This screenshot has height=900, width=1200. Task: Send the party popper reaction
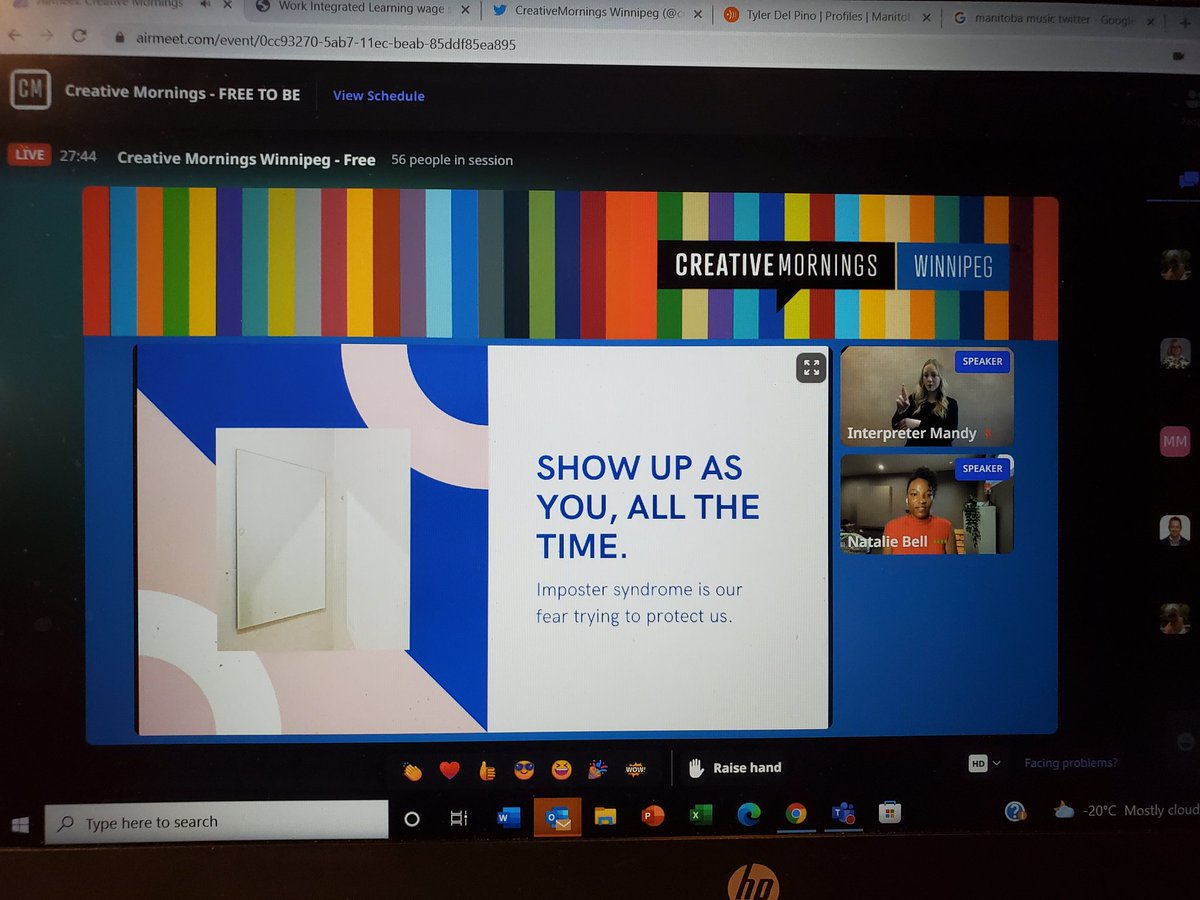(x=597, y=769)
